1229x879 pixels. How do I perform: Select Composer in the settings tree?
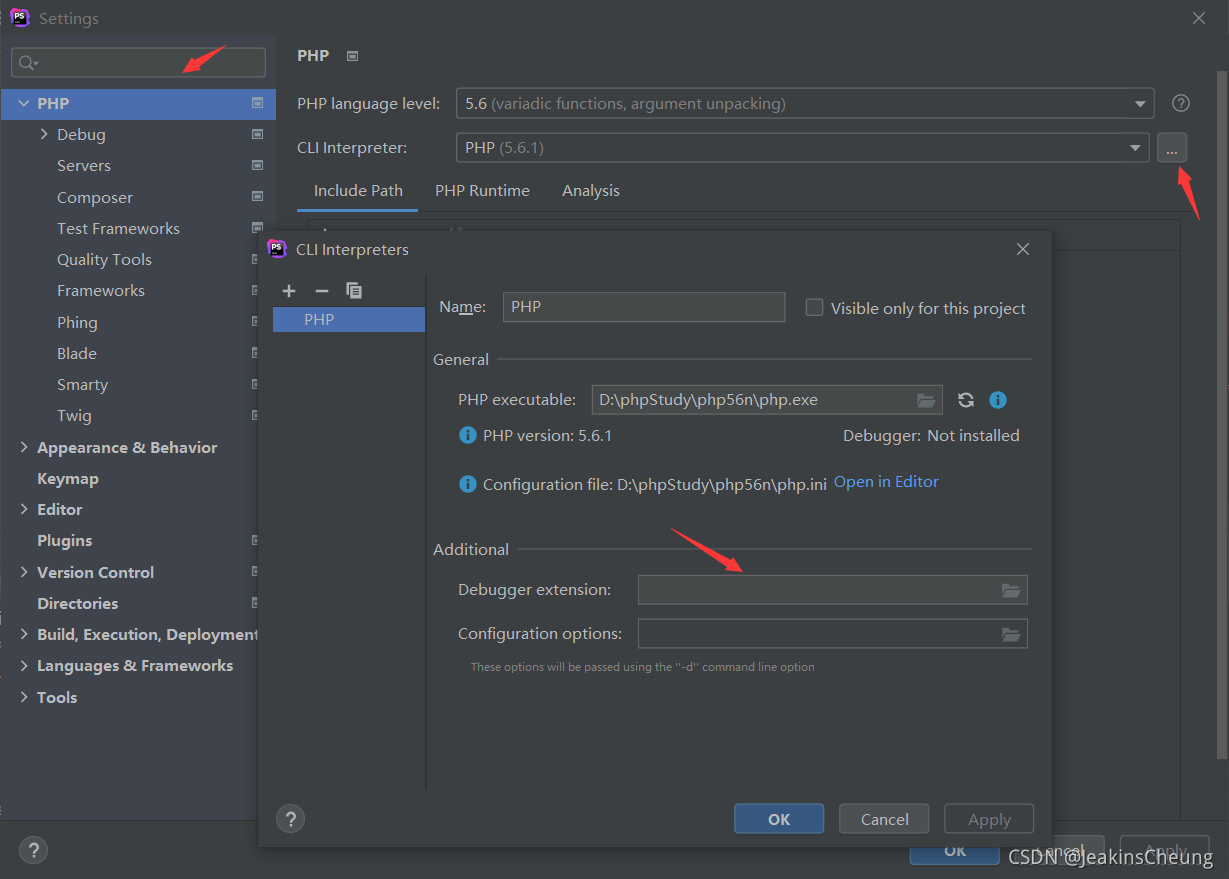[x=95, y=197]
